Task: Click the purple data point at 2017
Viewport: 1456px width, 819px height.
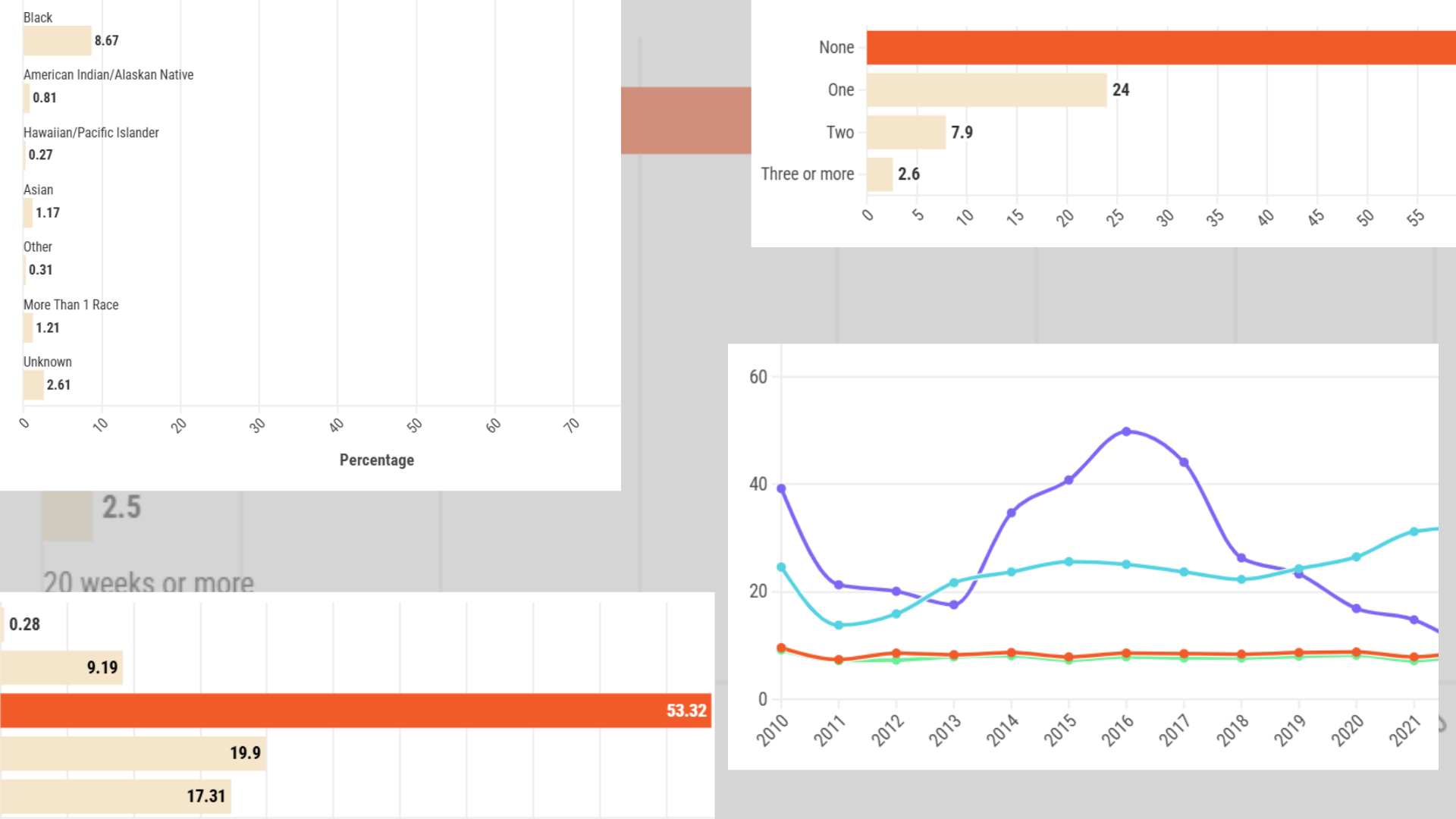Action: [1184, 463]
